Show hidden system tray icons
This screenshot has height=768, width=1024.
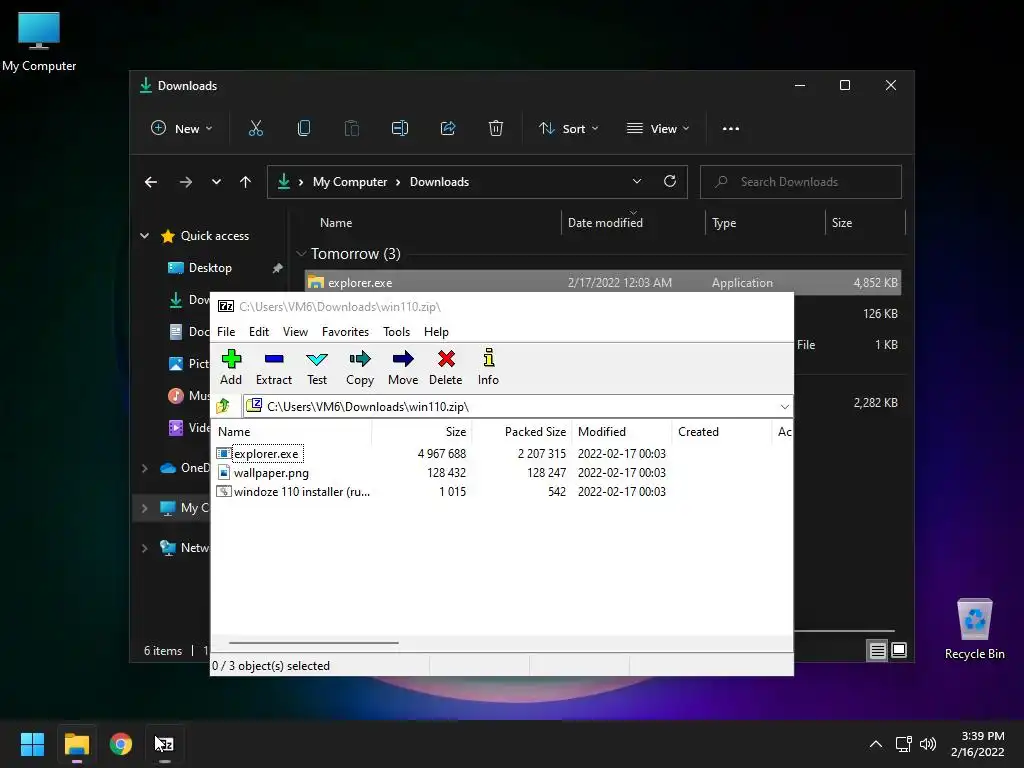[876, 744]
